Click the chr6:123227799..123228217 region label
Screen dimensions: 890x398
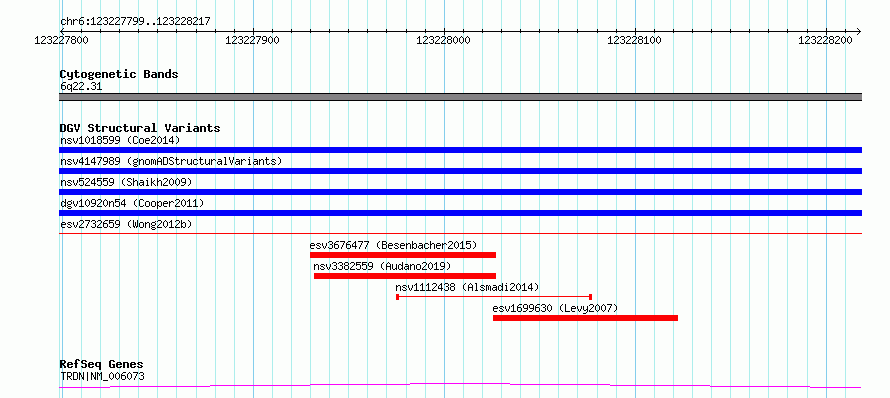(x=135, y=22)
